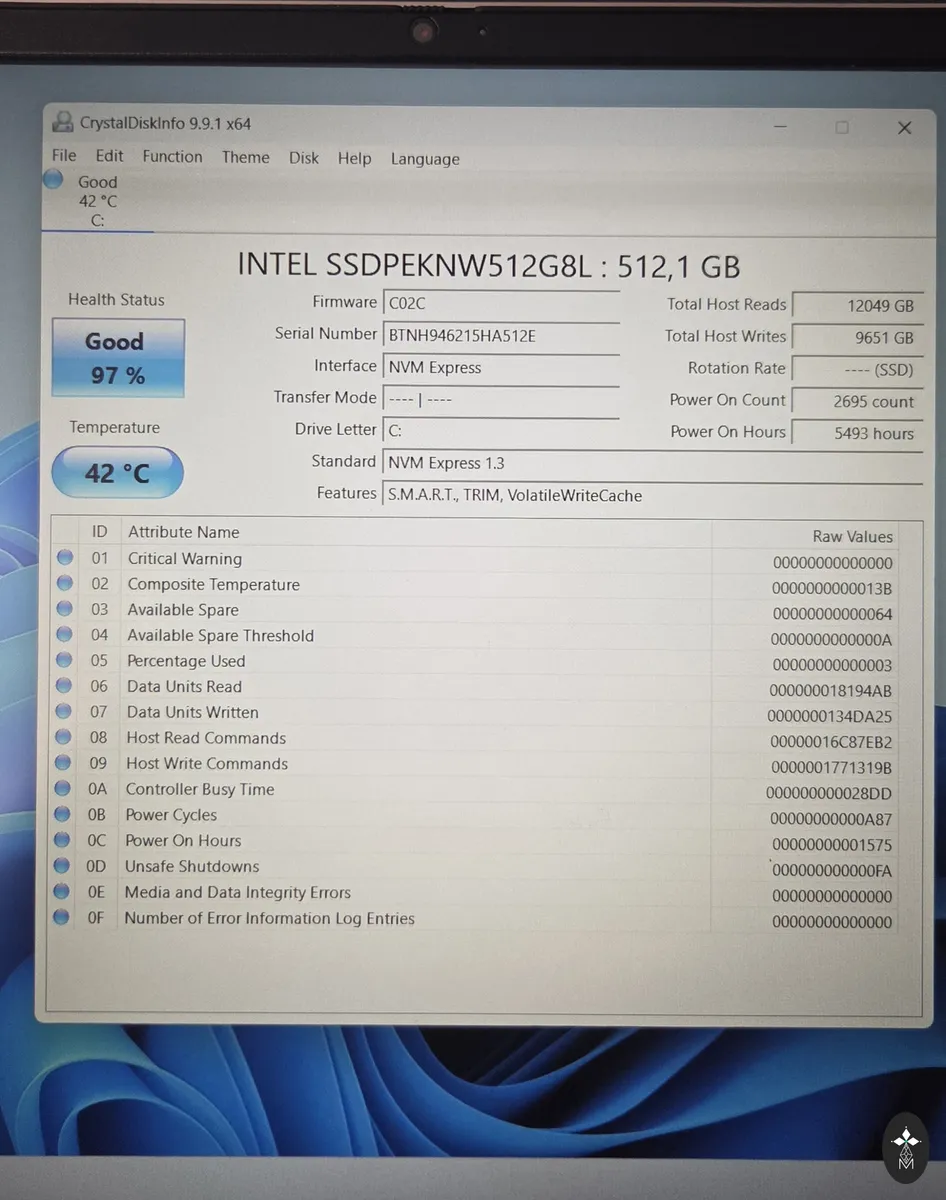Minimize the CrystalDiskInfo window
The height and width of the screenshot is (1200, 946).
click(780, 127)
